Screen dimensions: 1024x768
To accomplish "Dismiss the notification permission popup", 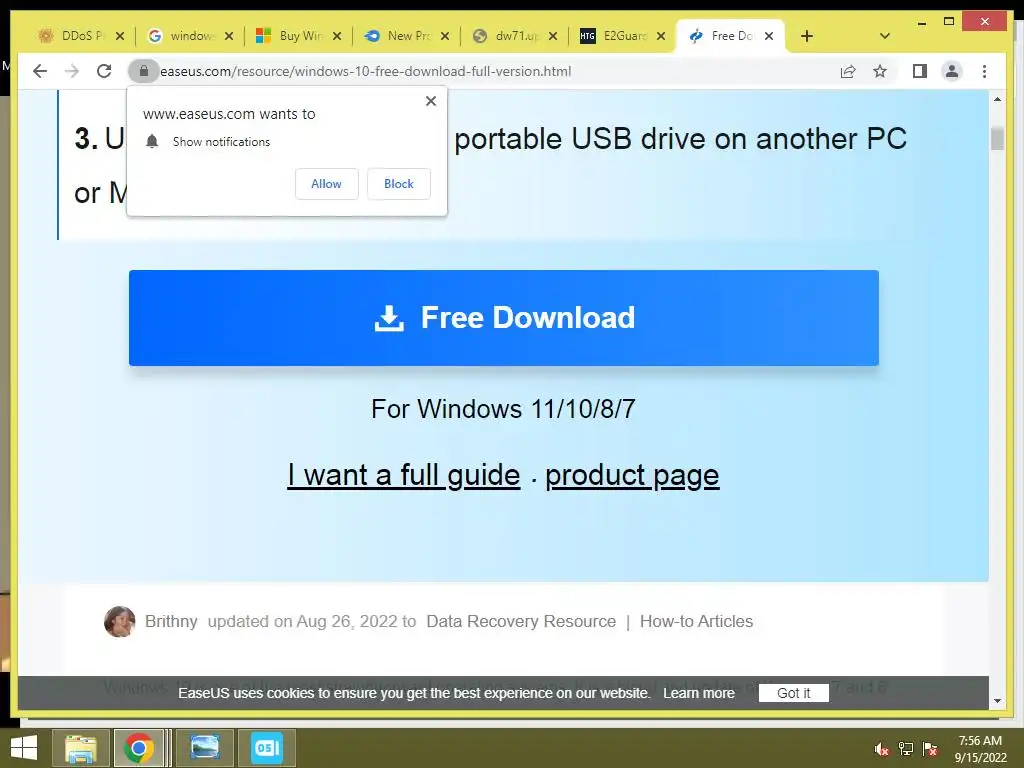I will click(430, 101).
